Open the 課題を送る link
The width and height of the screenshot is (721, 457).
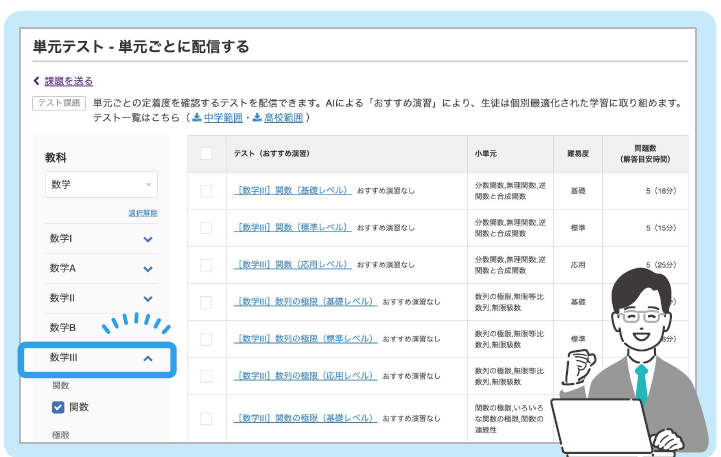69,81
